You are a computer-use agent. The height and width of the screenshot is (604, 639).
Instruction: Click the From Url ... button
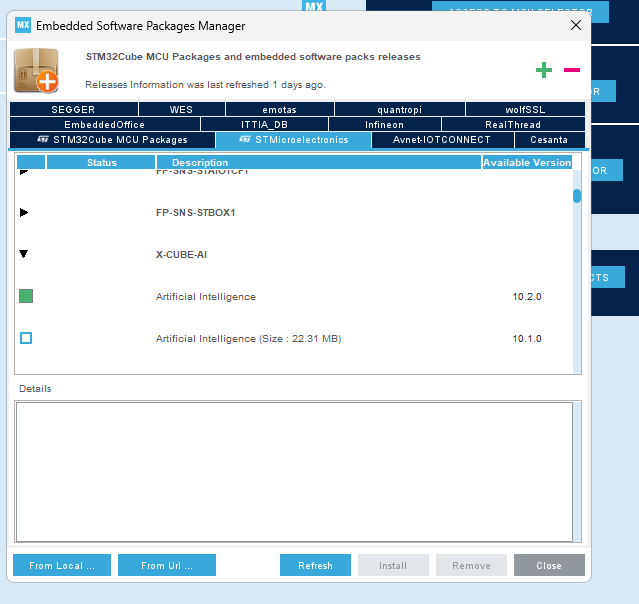point(167,565)
